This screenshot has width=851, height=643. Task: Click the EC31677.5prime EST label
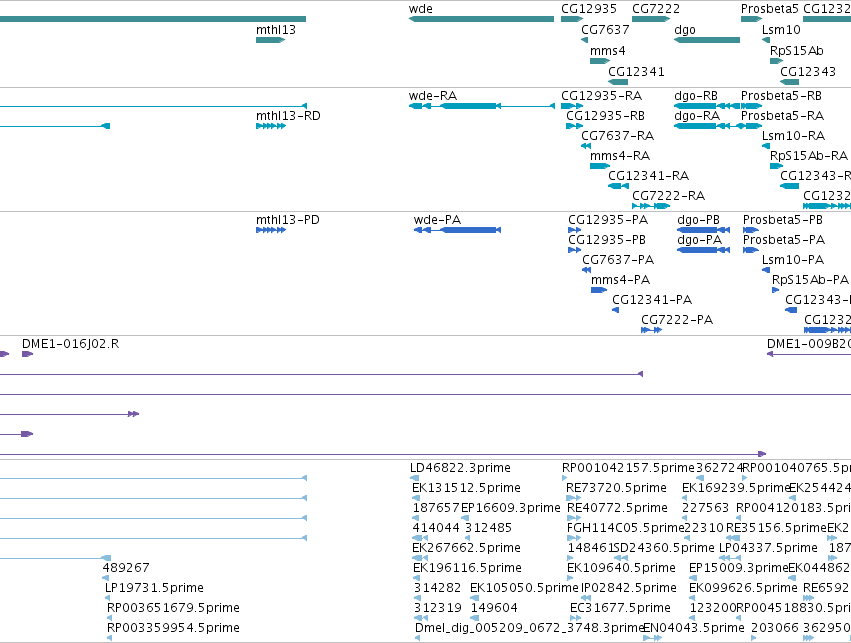point(620,608)
